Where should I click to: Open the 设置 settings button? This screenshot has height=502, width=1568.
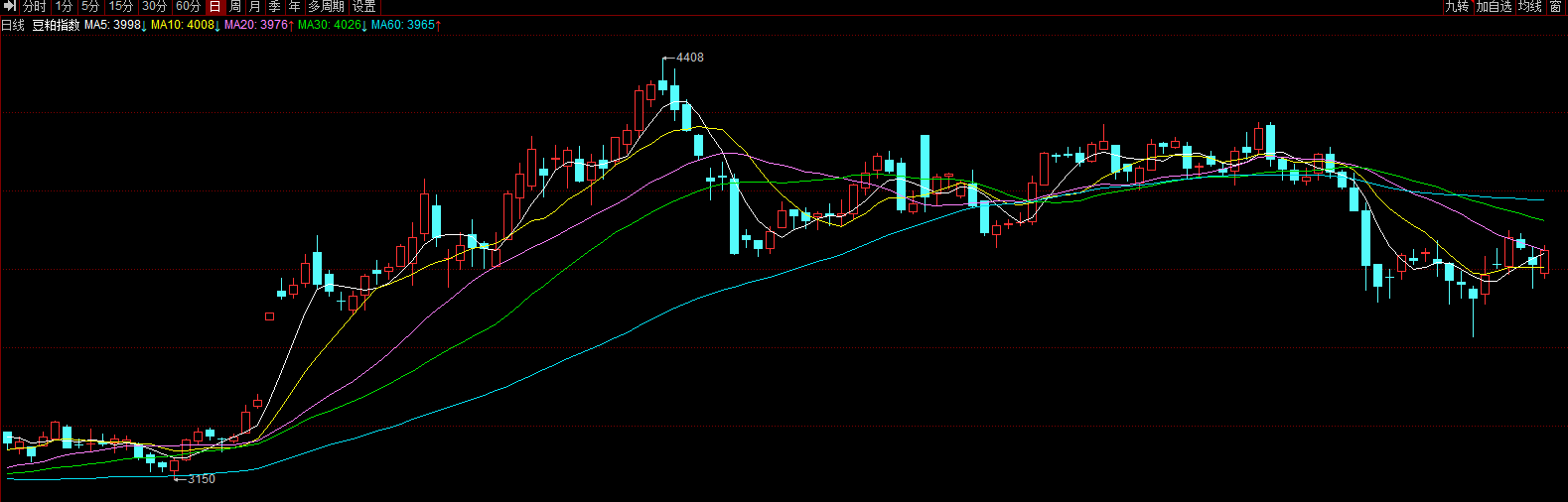pyautogui.click(x=363, y=6)
